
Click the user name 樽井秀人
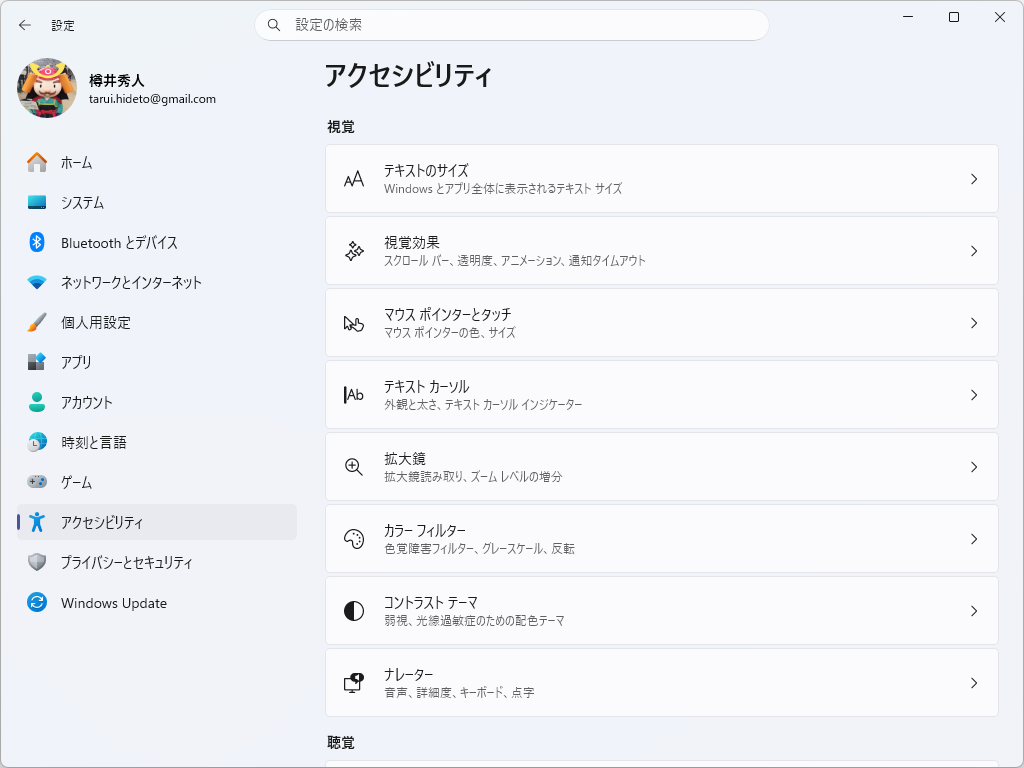coord(116,80)
